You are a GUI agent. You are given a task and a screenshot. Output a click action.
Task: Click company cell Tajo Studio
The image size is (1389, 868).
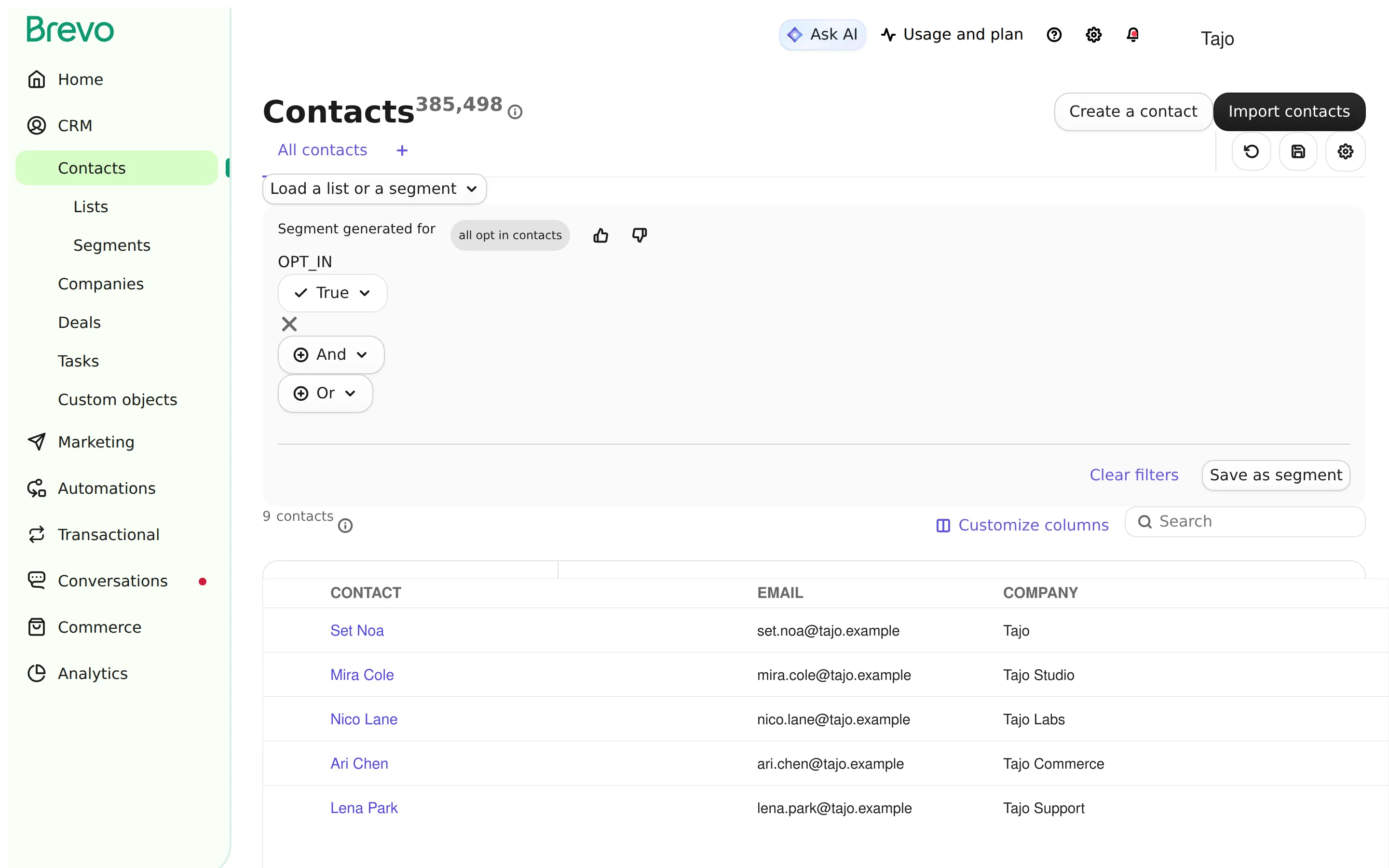pos(1038,675)
